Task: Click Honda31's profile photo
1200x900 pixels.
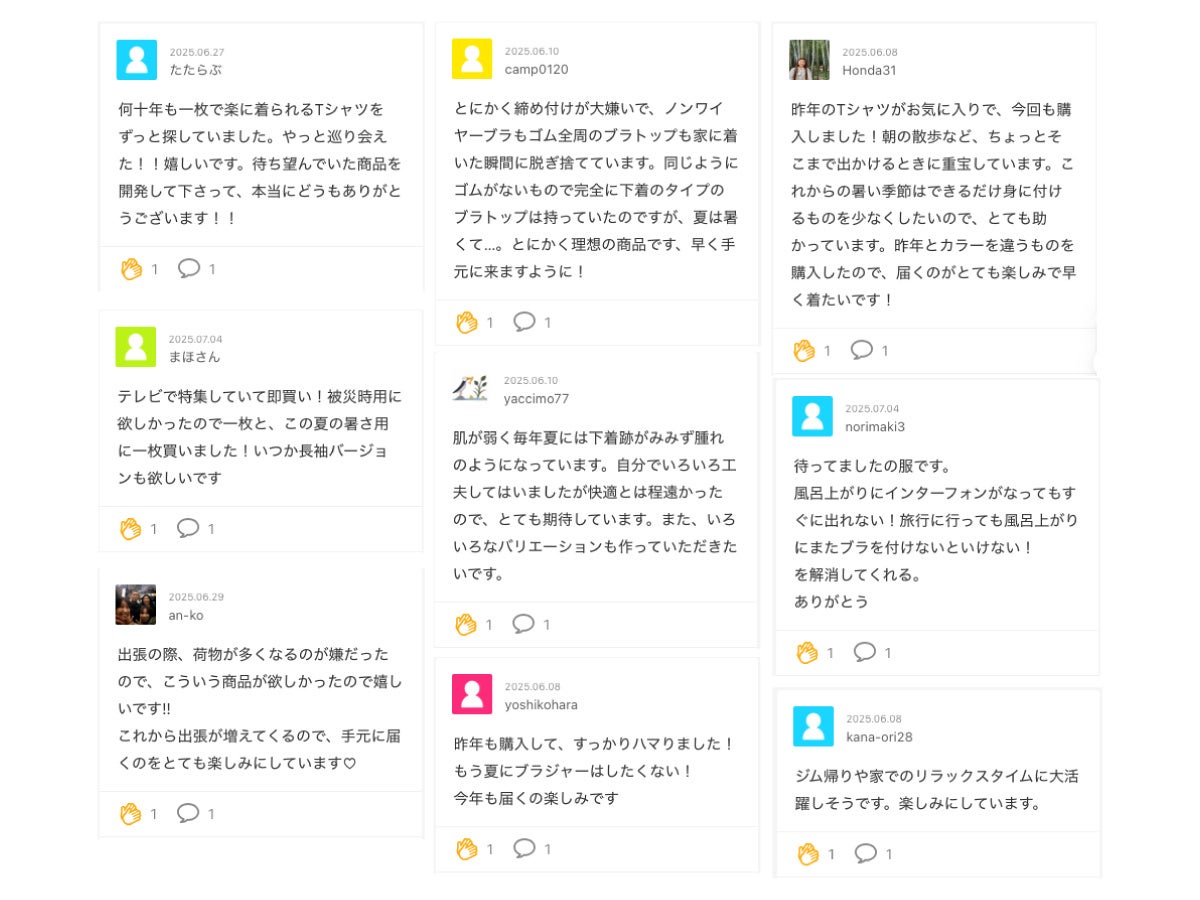Action: (x=809, y=60)
